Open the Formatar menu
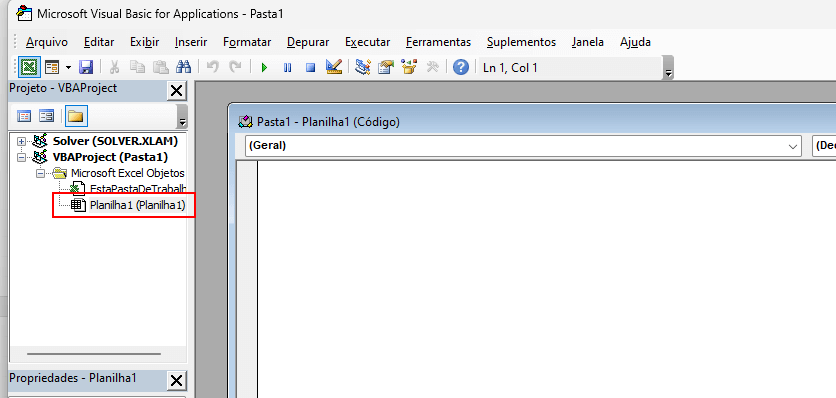 coord(247,42)
